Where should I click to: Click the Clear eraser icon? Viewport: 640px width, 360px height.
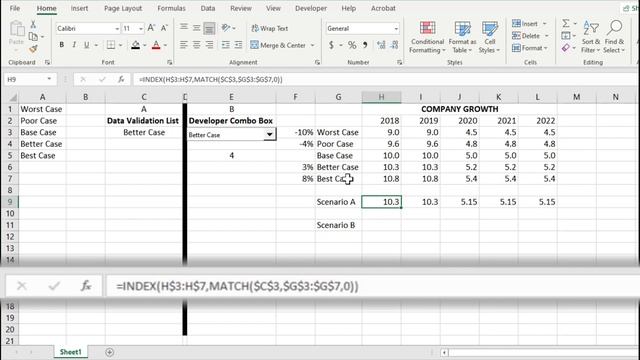pyautogui.click(x=566, y=48)
